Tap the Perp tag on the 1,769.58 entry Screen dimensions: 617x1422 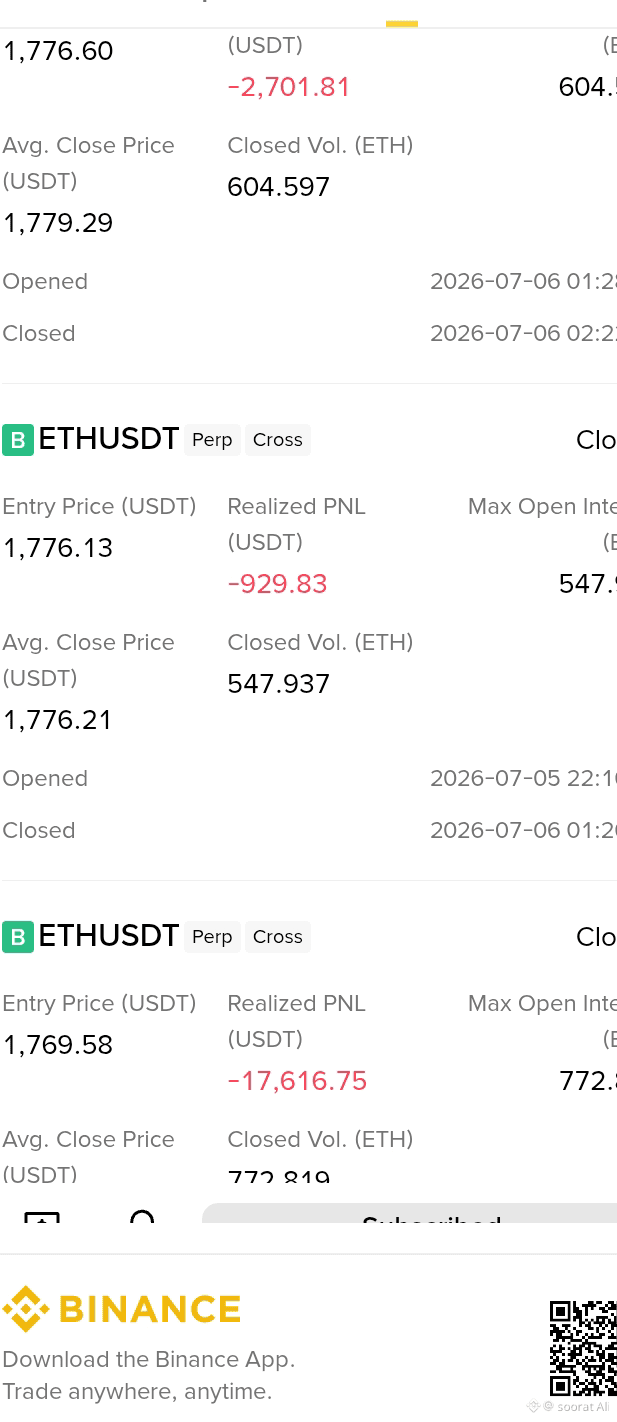click(x=212, y=937)
